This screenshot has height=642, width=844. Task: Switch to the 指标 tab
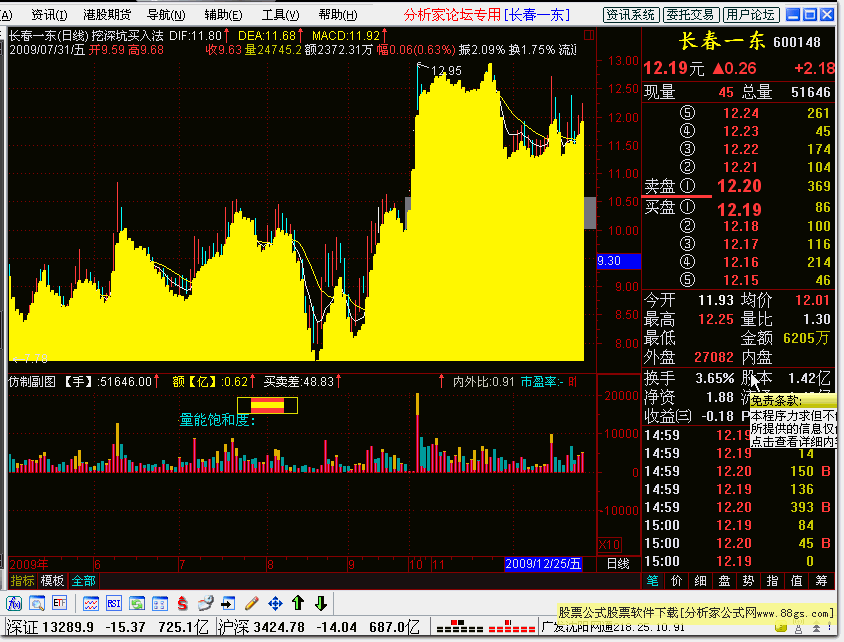22,581
